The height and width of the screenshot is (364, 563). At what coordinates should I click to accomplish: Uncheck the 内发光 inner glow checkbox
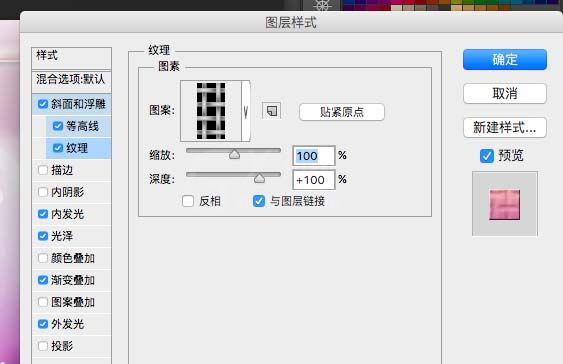click(43, 214)
